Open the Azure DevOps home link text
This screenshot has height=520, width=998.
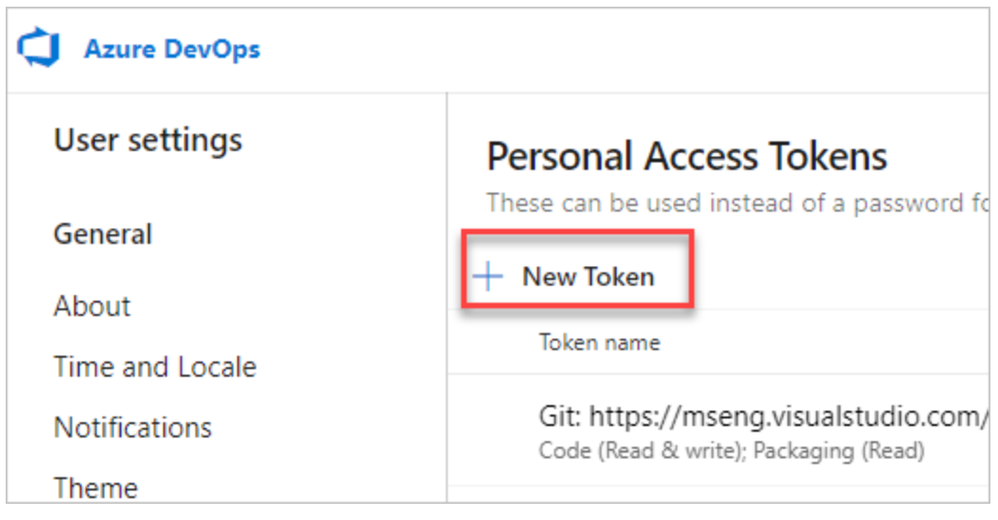171,49
